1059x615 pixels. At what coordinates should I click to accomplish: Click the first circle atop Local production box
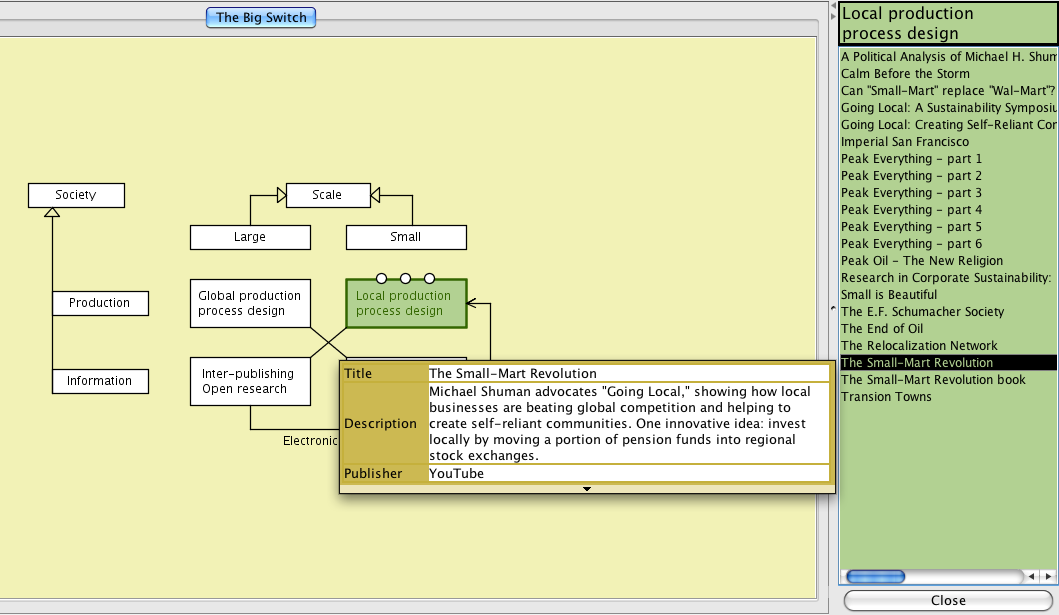click(x=381, y=278)
